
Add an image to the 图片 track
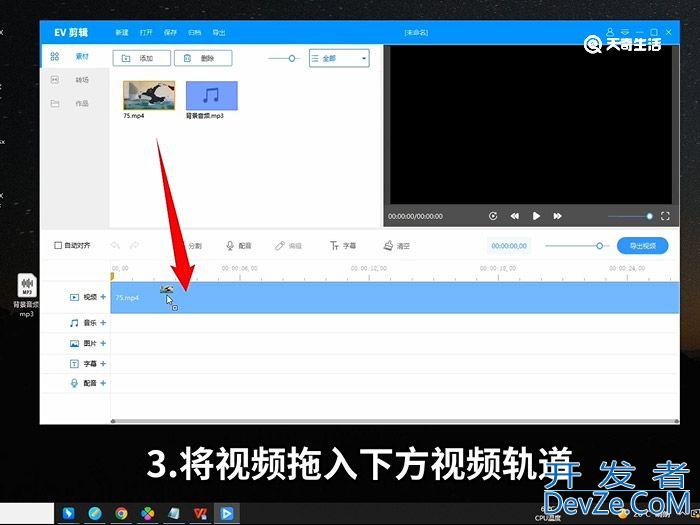pyautogui.click(x=103, y=343)
